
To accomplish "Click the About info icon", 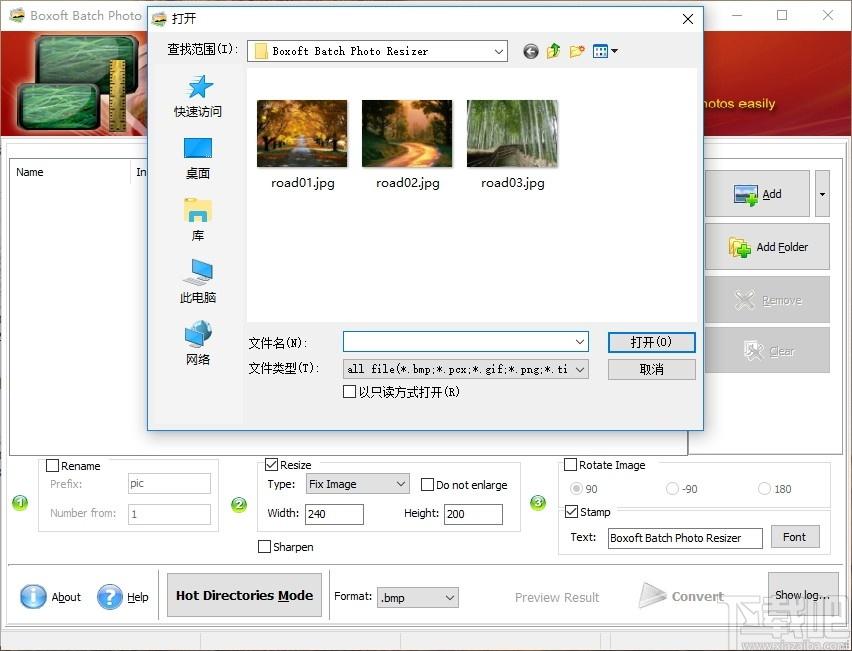I will pos(33,596).
